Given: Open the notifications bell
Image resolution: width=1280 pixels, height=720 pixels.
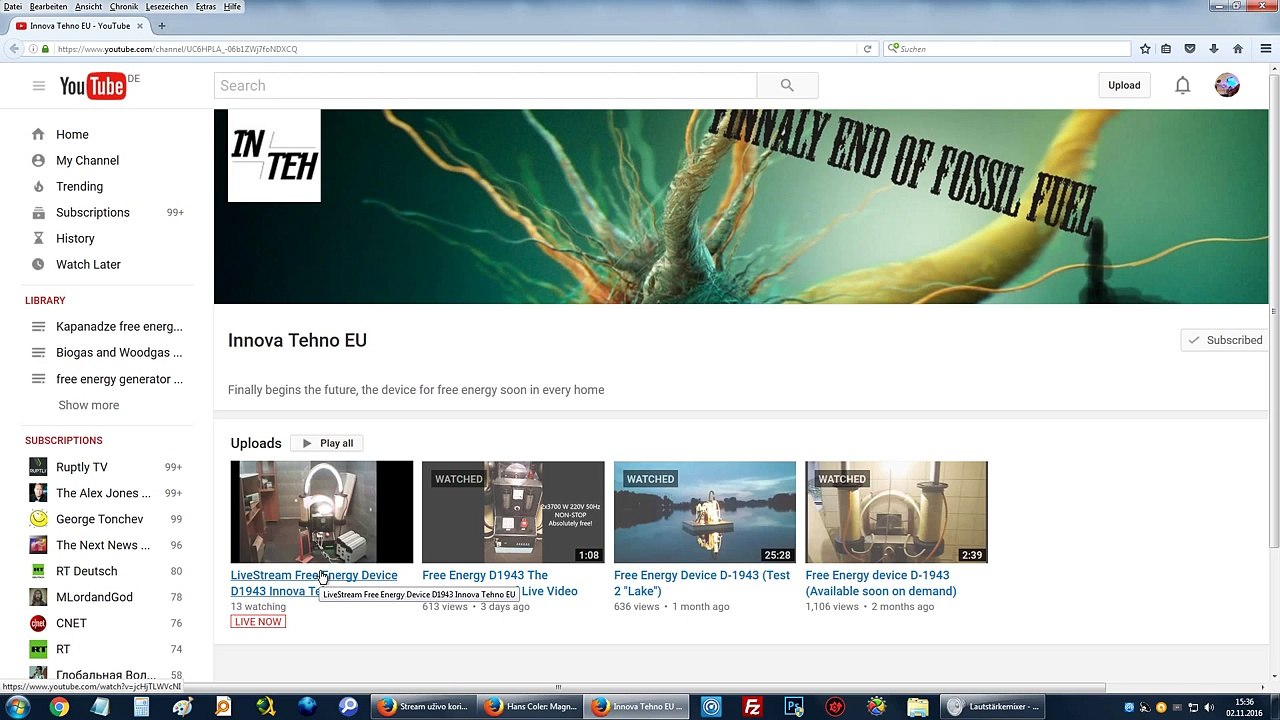Looking at the screenshot, I should 1183,86.
